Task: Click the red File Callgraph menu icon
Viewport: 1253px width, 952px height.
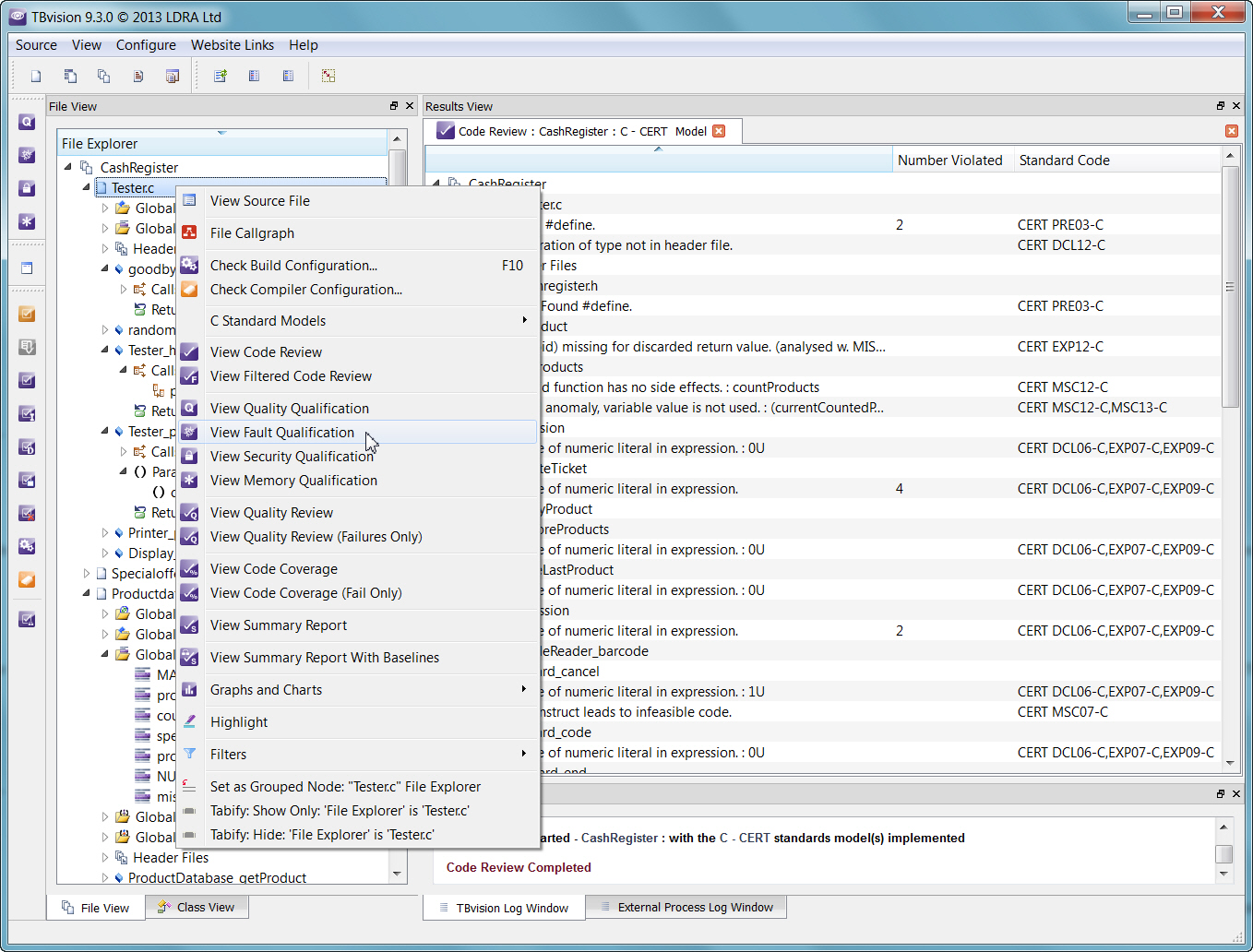Action: 189,232
